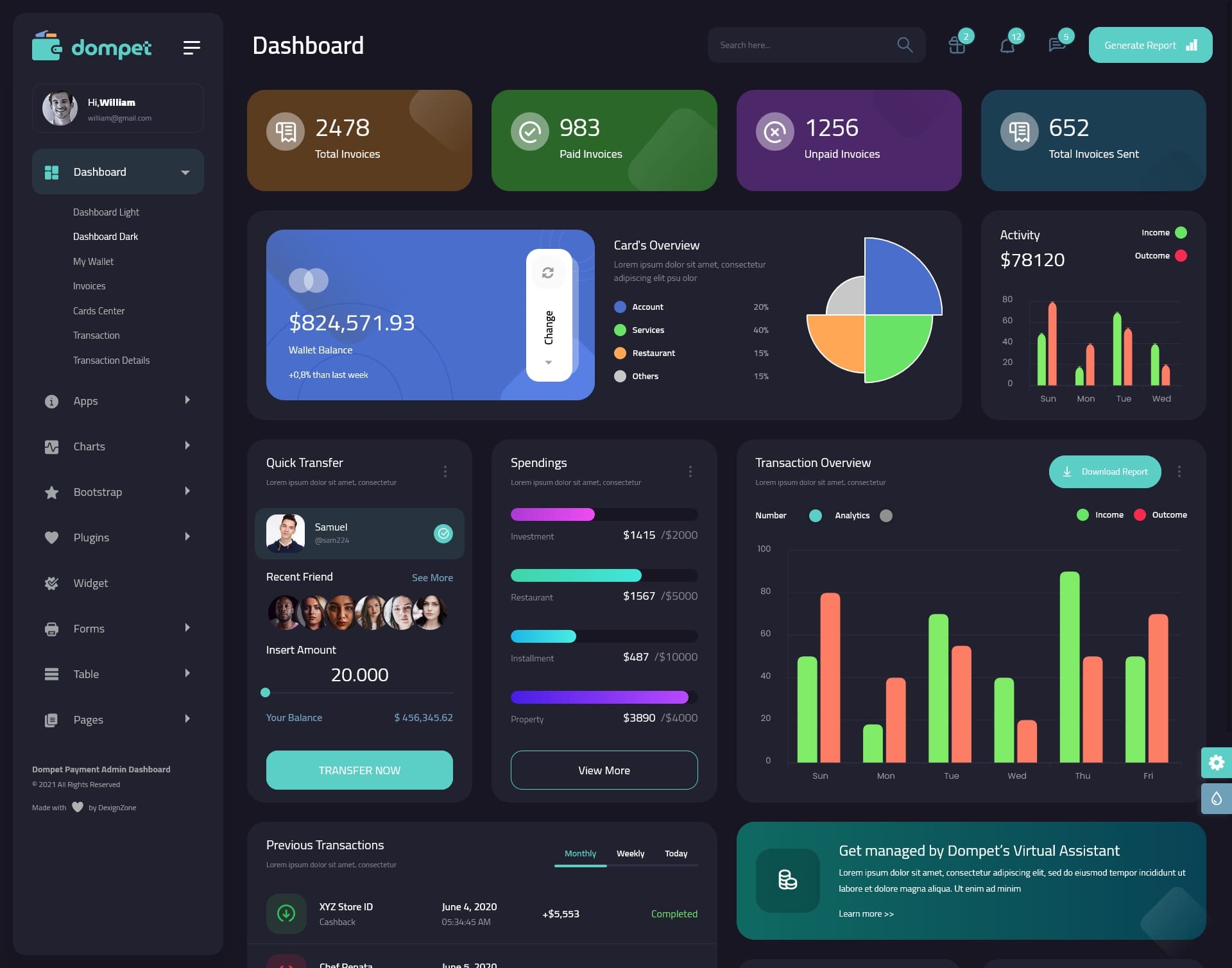1232x968 pixels.
Task: Select the Monthly tab in Previous Transactions
Action: [x=579, y=853]
